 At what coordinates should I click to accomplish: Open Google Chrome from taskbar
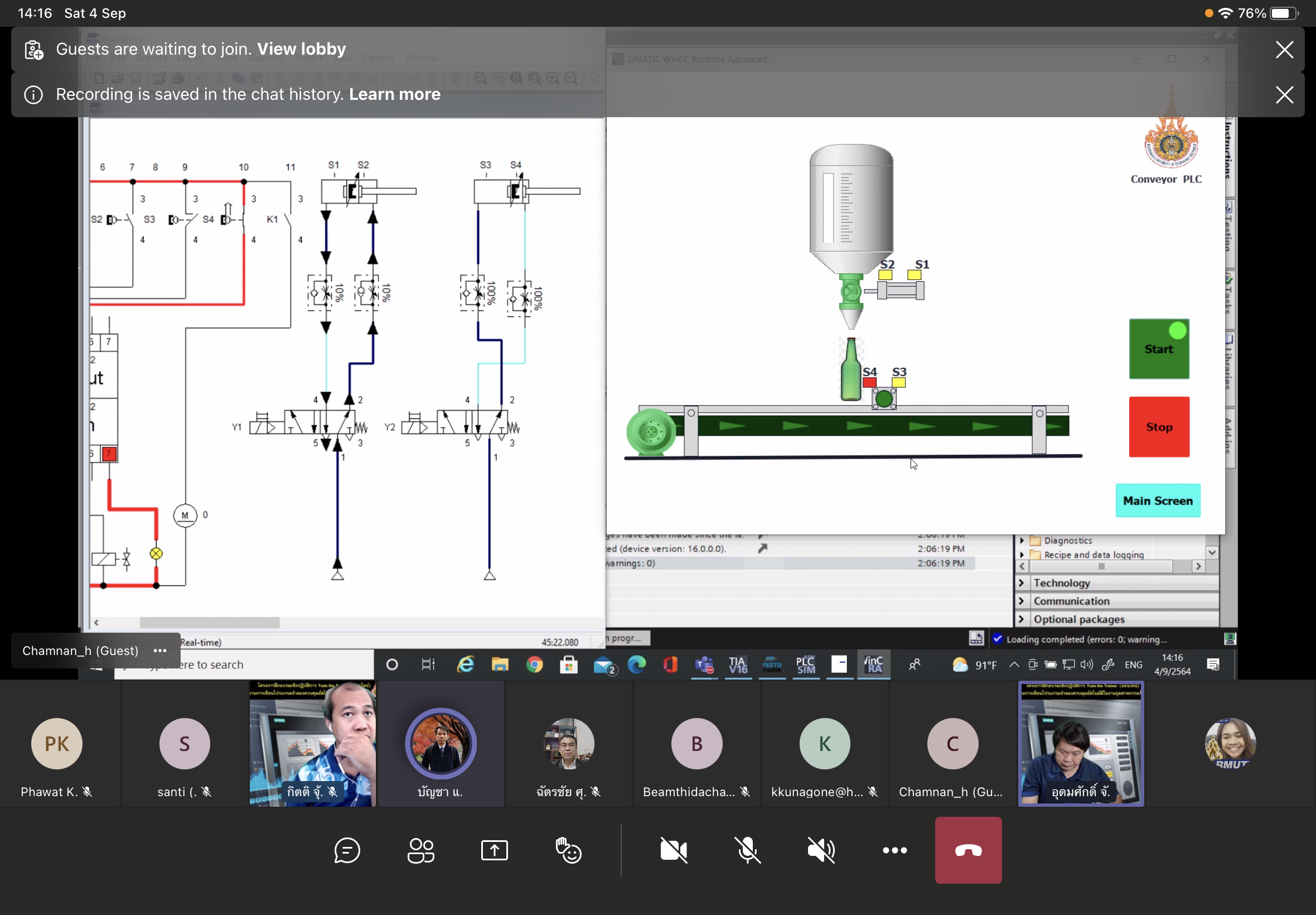[534, 664]
